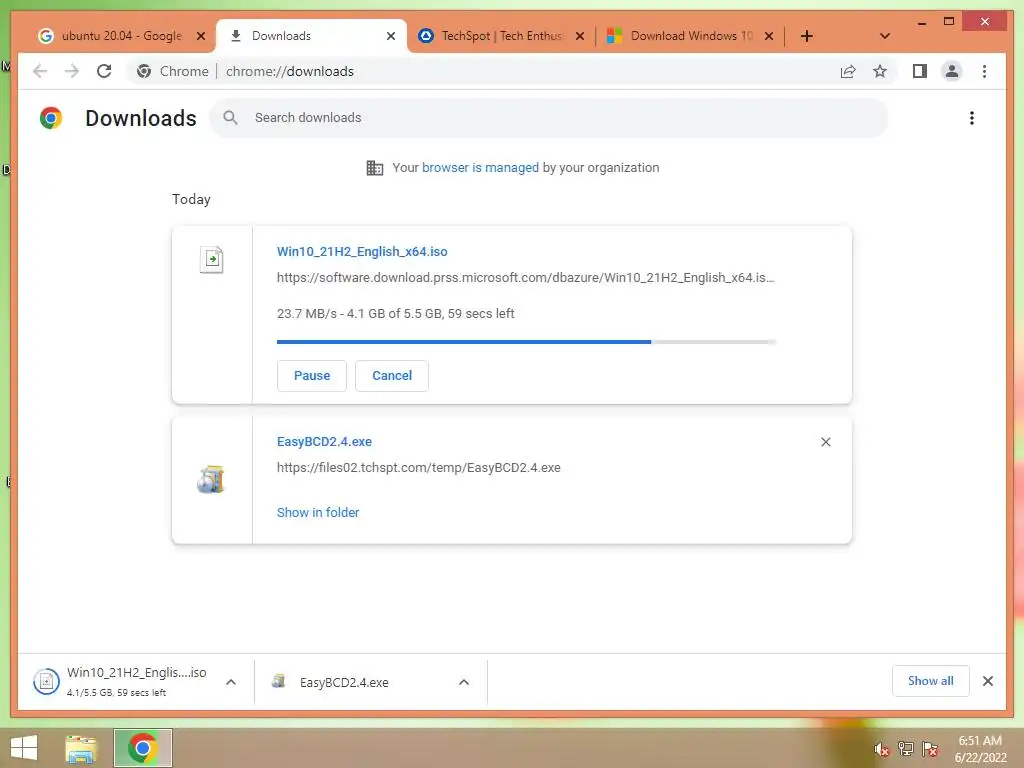Go forward with the browser forward arrow
The width and height of the screenshot is (1024, 768).
[72, 71]
